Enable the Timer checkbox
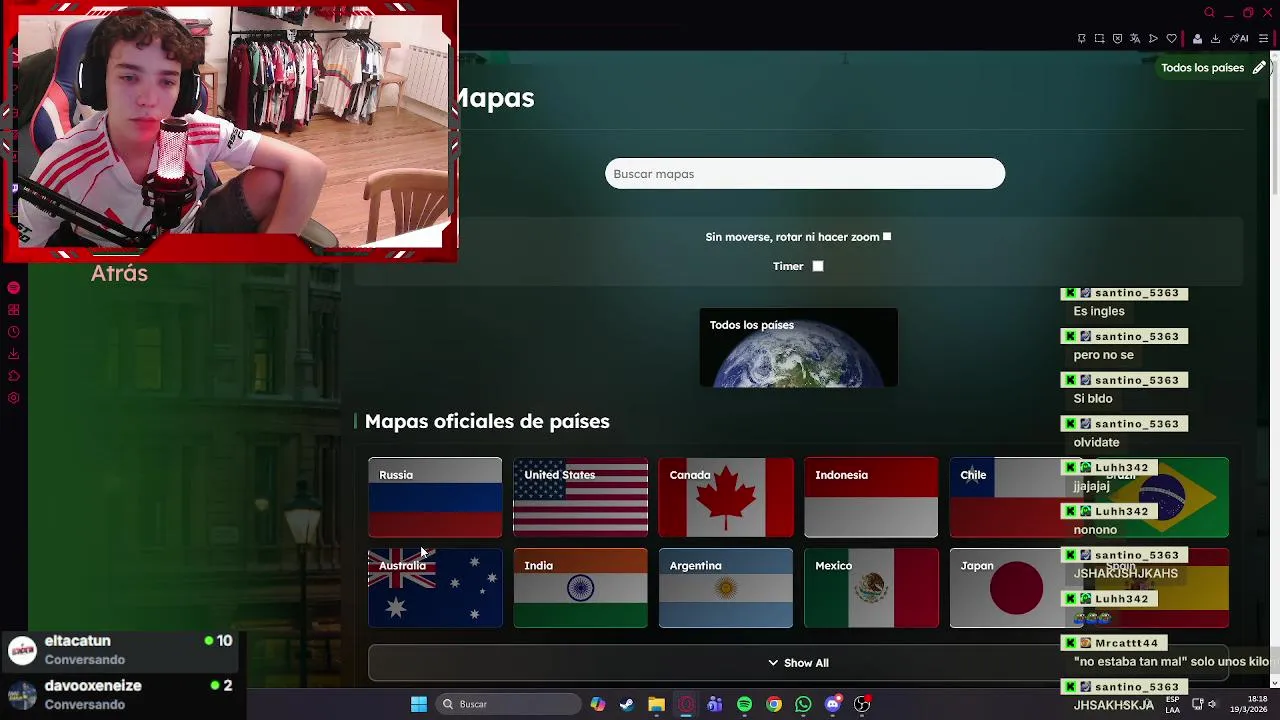The height and width of the screenshot is (720, 1280). pos(818,266)
